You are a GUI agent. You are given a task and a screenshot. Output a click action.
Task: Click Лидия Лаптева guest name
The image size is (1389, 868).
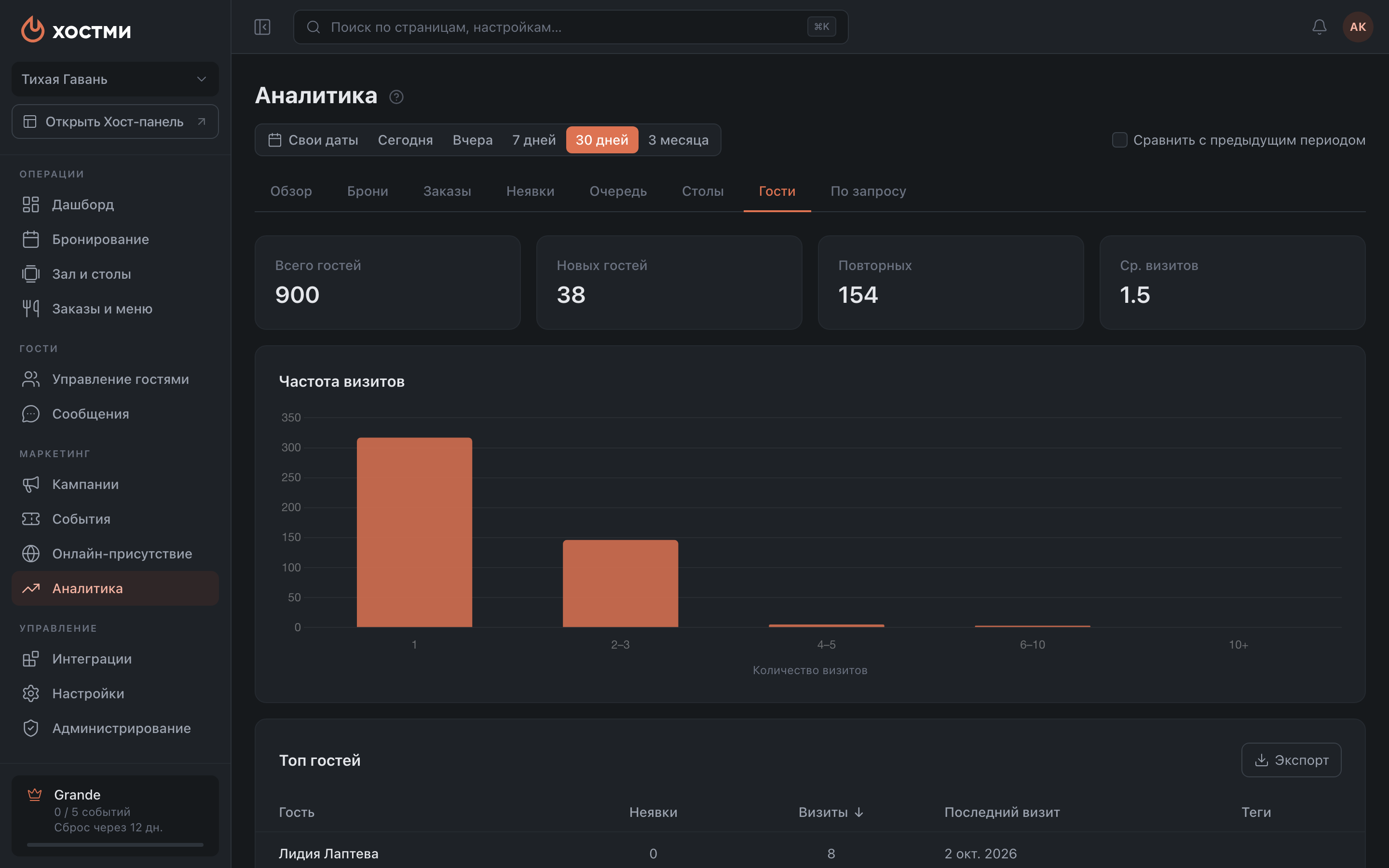328,854
